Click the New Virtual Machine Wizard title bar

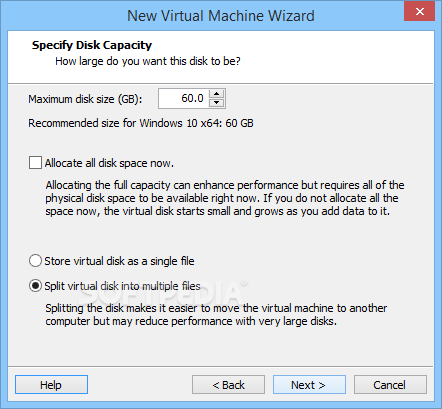[x=221, y=16]
